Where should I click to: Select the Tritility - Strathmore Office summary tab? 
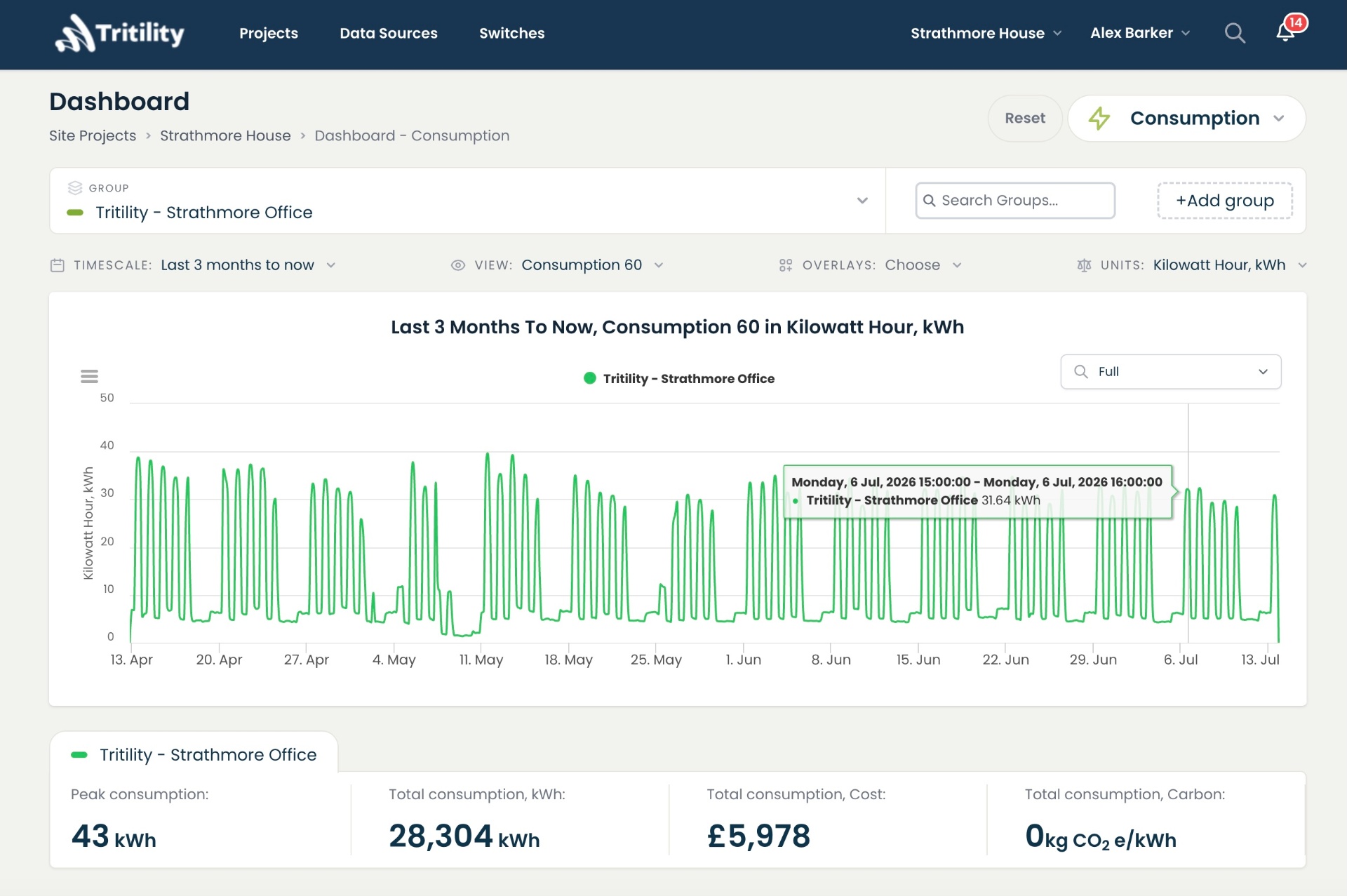coord(194,755)
